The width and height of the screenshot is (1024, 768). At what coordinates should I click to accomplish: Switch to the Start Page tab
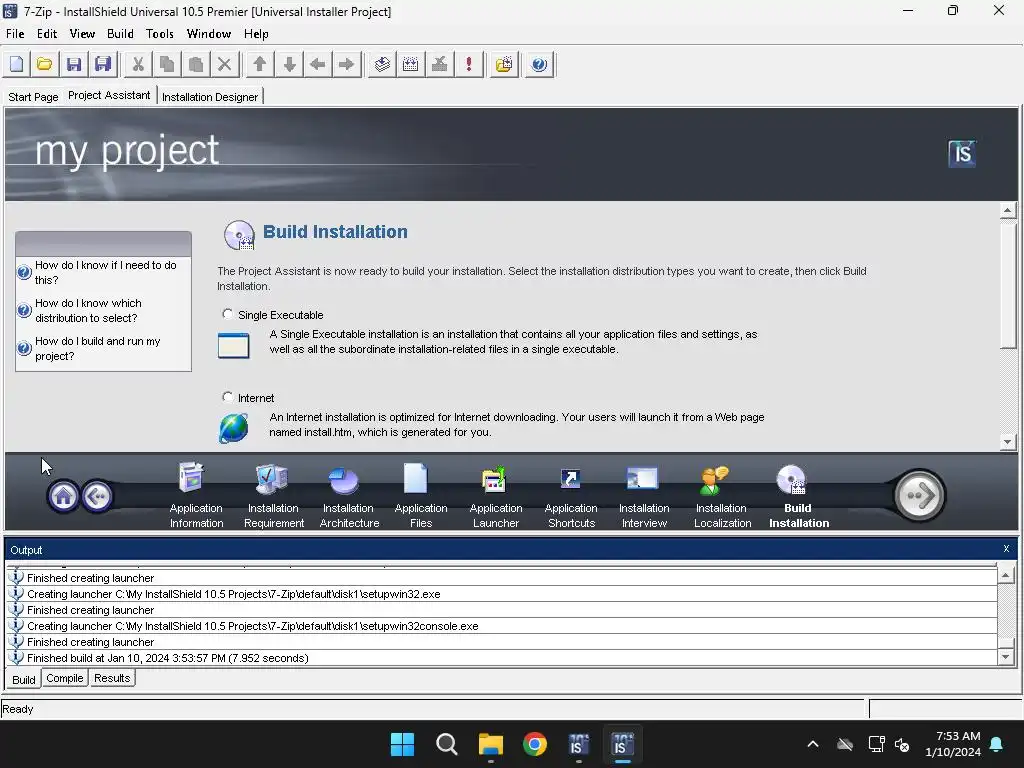(x=33, y=97)
